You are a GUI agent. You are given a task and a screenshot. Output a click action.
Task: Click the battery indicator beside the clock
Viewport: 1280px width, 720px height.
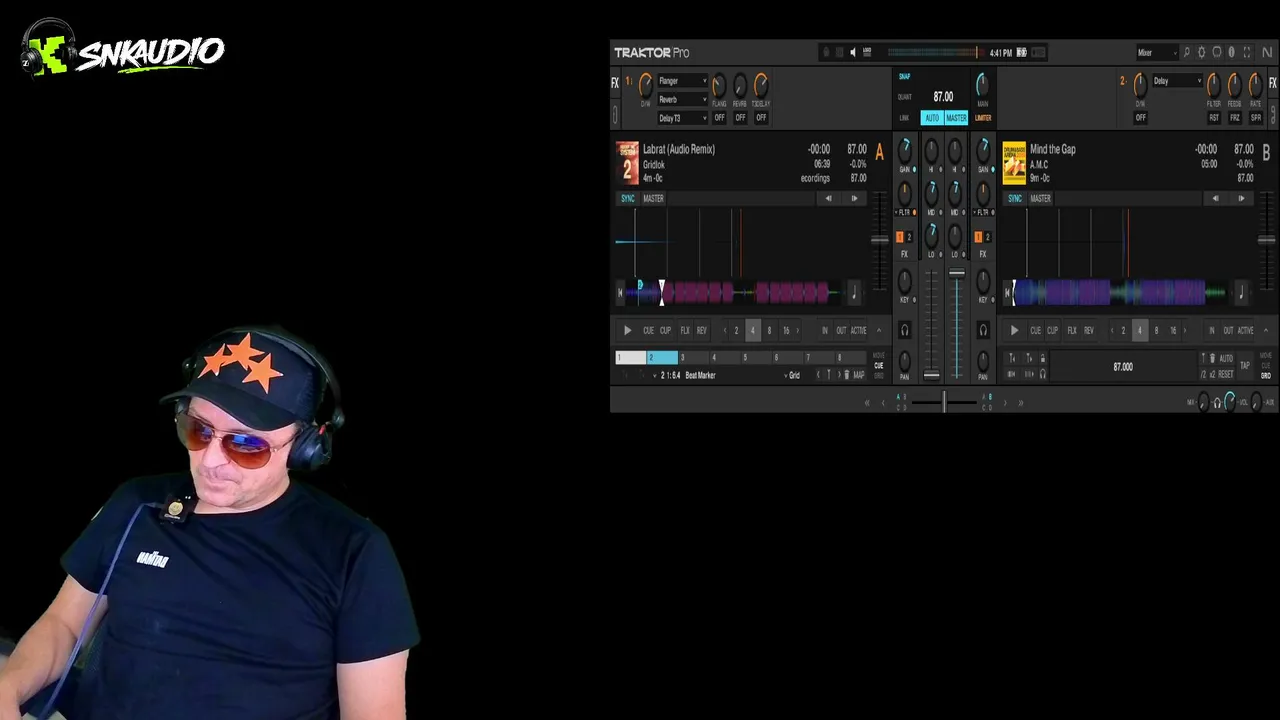[x=1021, y=53]
